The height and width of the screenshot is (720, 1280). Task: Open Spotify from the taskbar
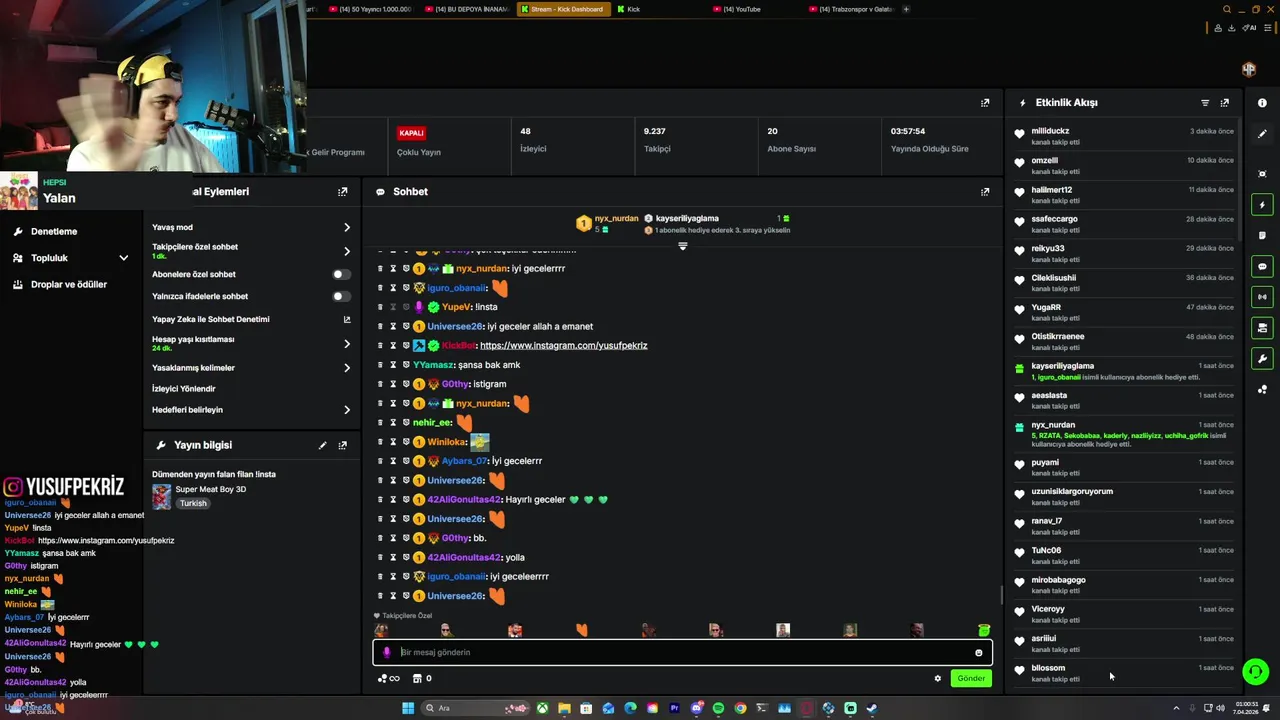pyautogui.click(x=718, y=708)
